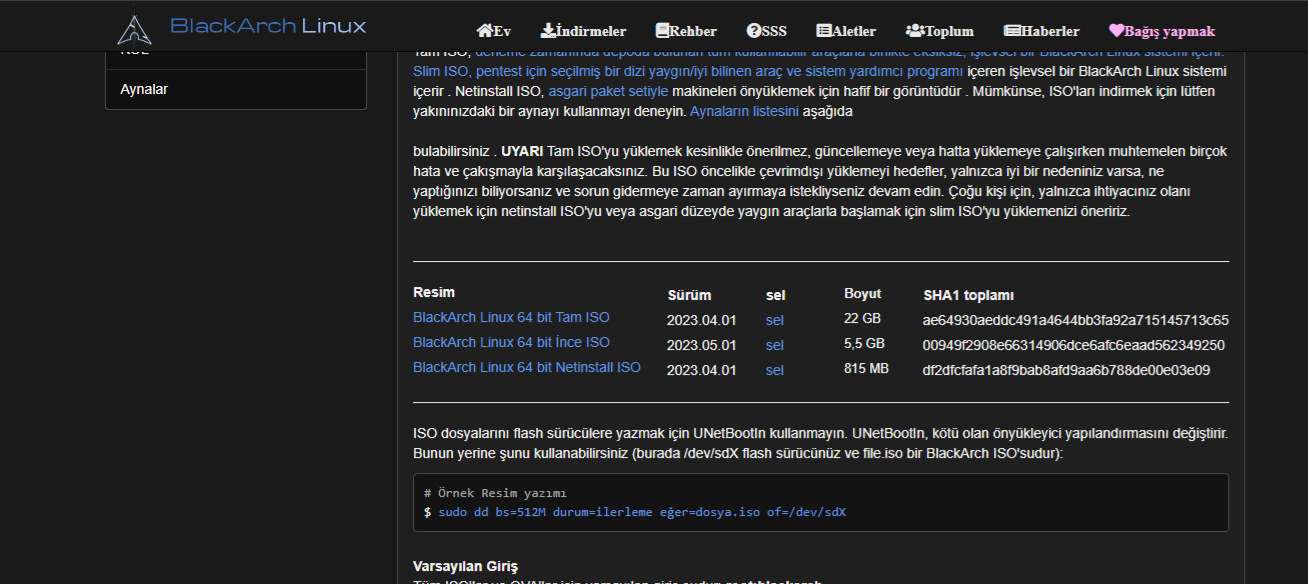Click sel link in the İnce ISO row

[x=775, y=345]
